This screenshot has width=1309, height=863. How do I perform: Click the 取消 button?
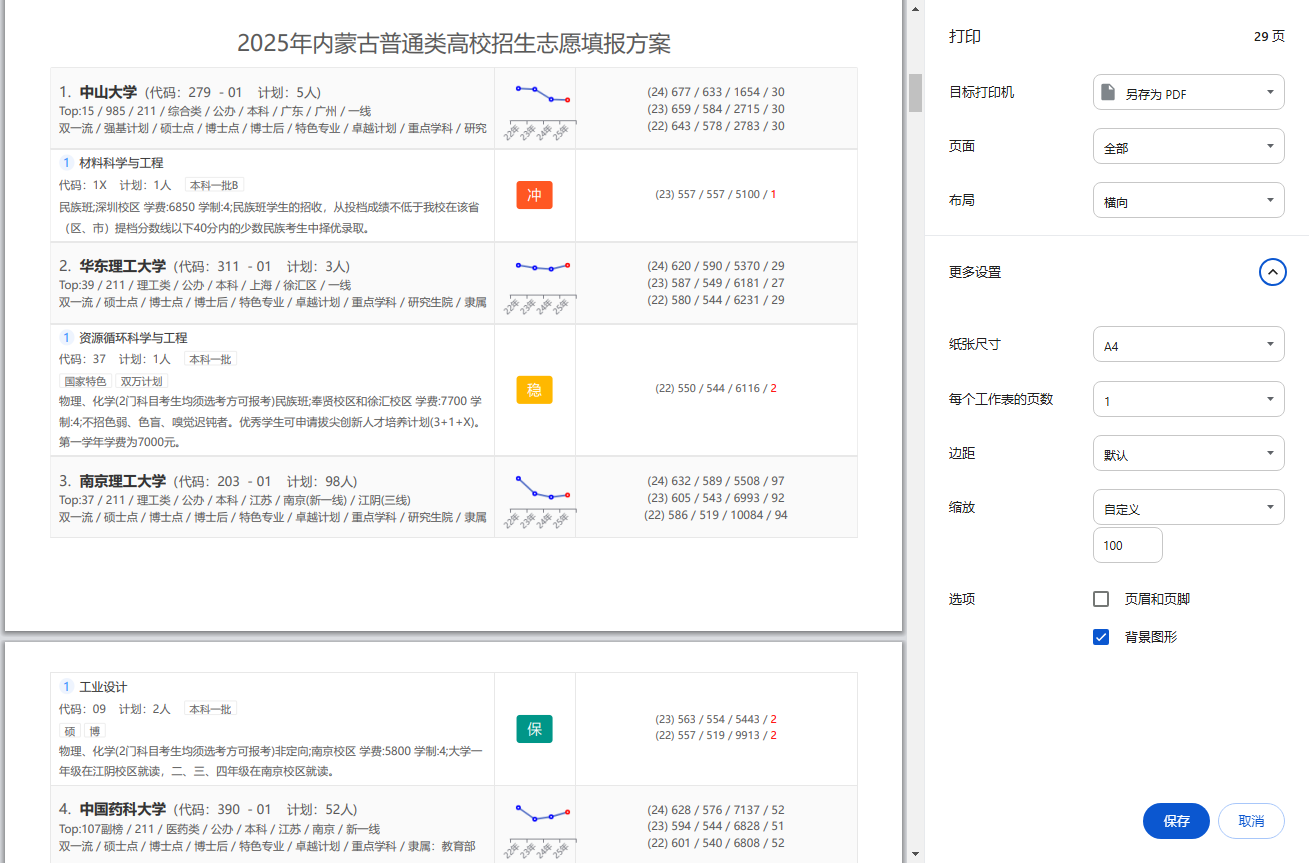pos(1250,821)
